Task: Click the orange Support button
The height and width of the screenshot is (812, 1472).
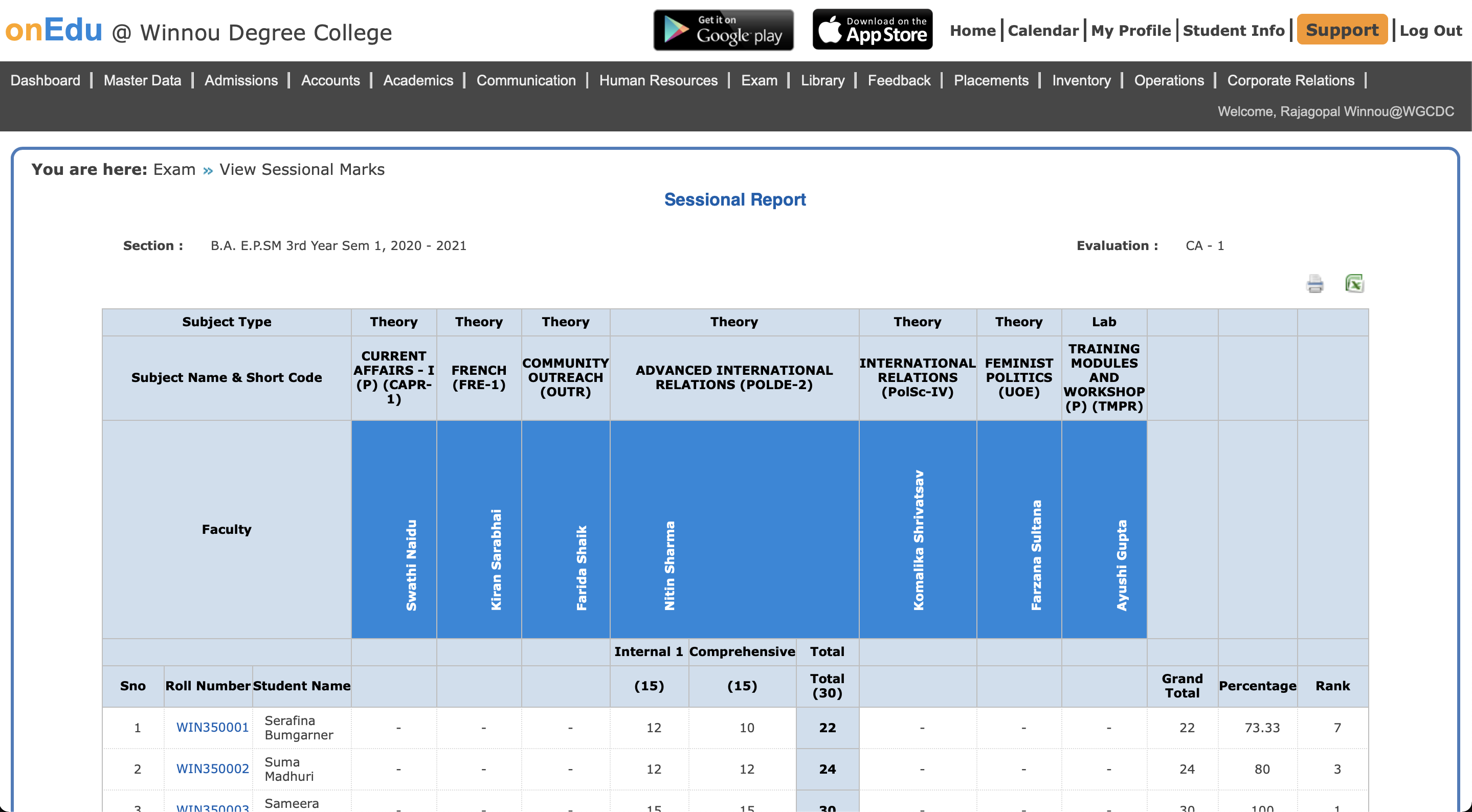Action: (1342, 30)
